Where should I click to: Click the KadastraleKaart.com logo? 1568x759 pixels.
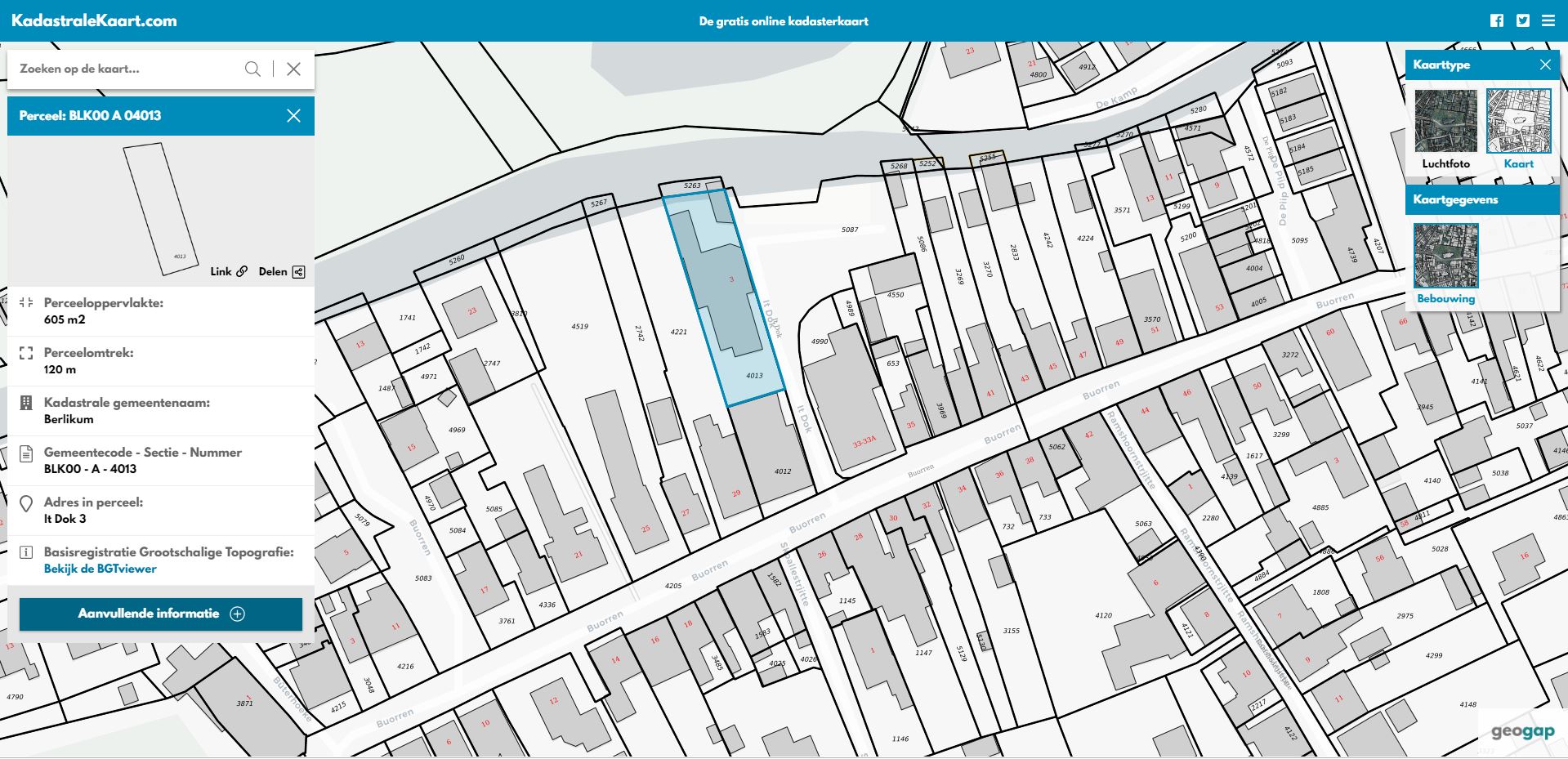(94, 21)
